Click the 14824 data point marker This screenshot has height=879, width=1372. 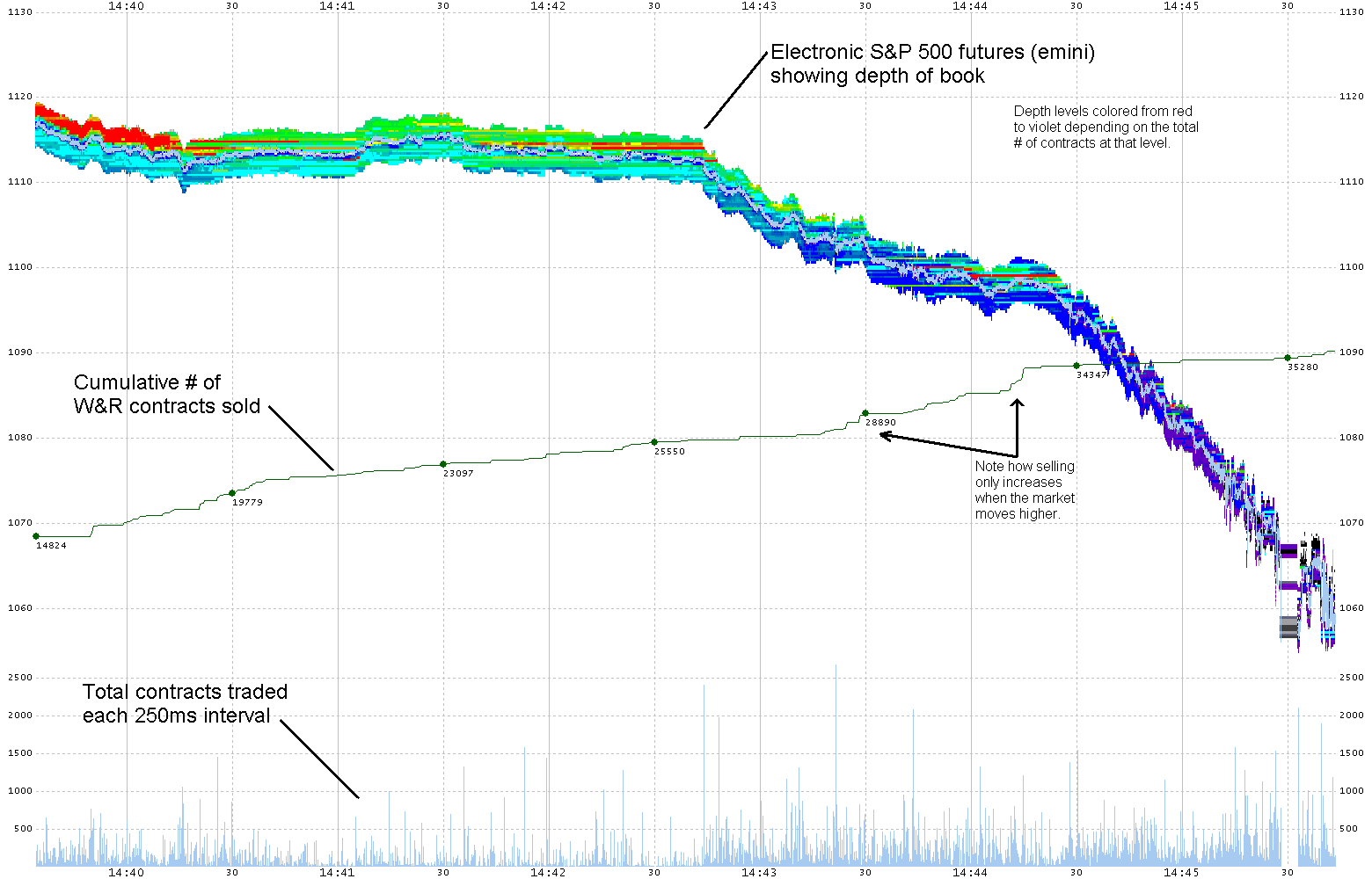pyautogui.click(x=36, y=536)
